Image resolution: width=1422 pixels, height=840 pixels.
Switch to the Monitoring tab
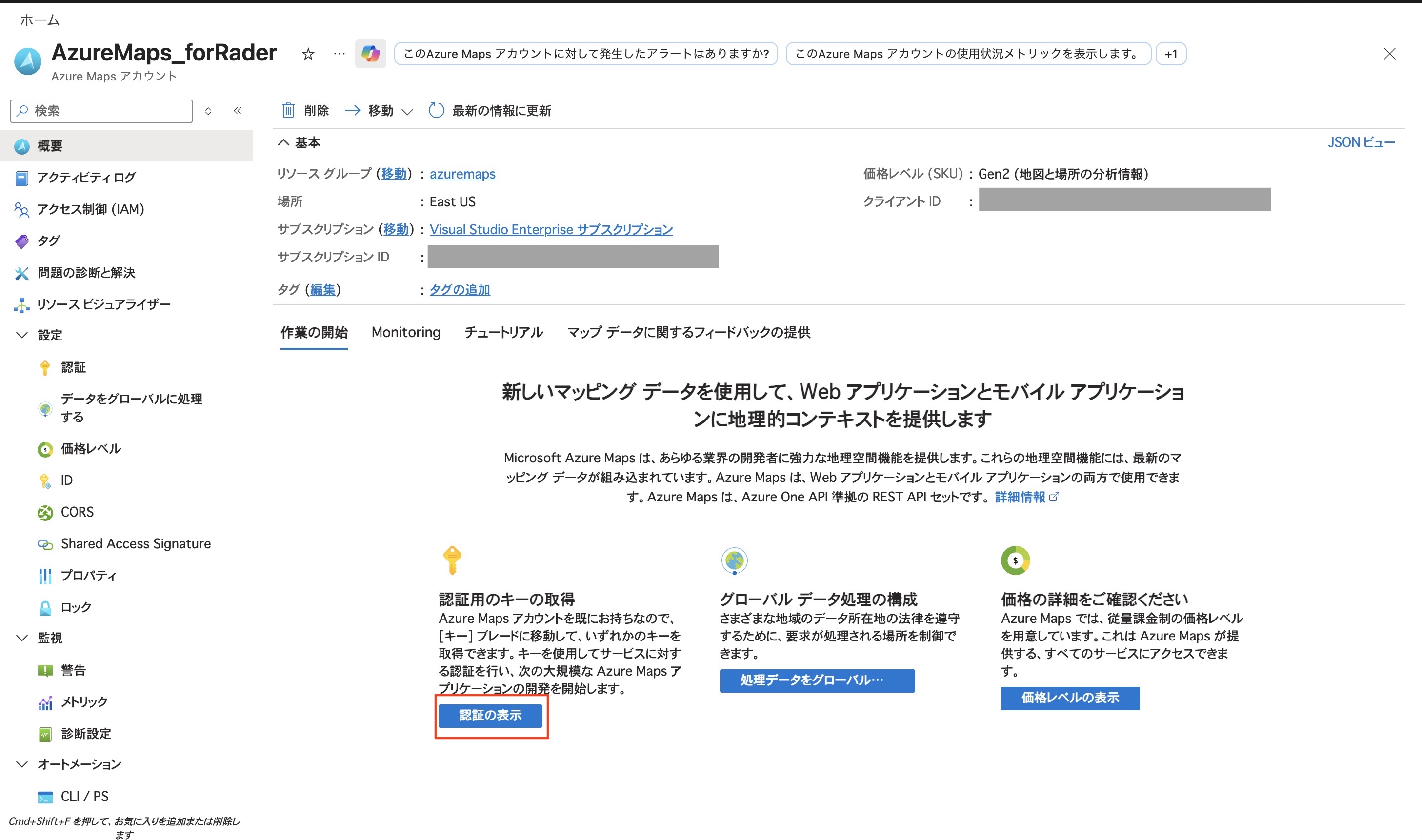[406, 332]
